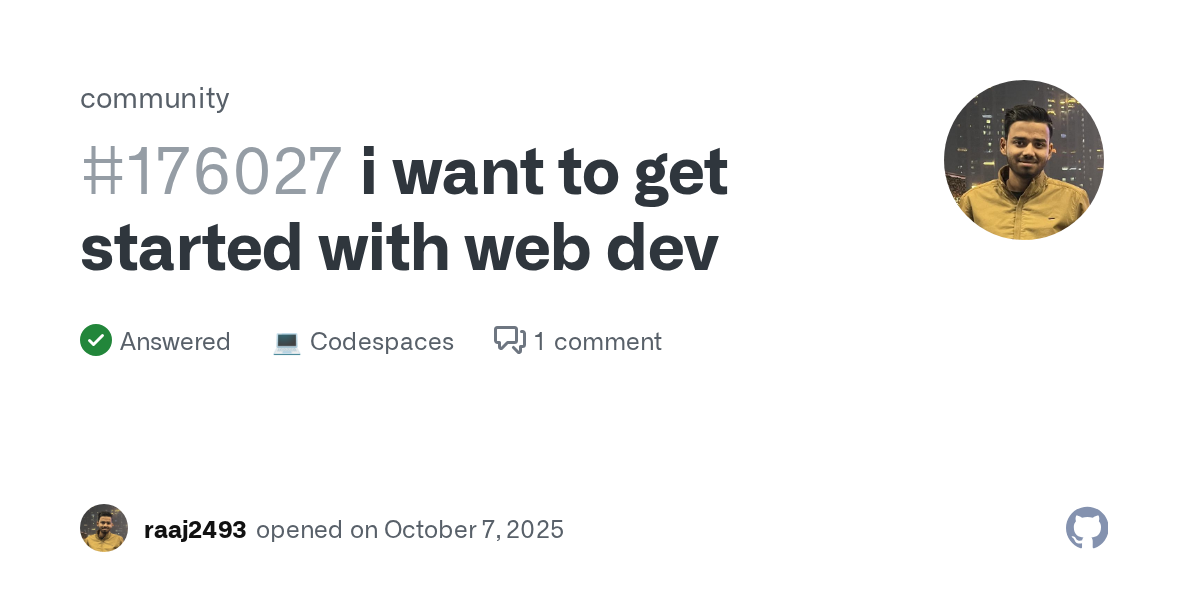This screenshot has height=600, width=1200.
Task: Click the word "get" in the title
Action: [681, 172]
